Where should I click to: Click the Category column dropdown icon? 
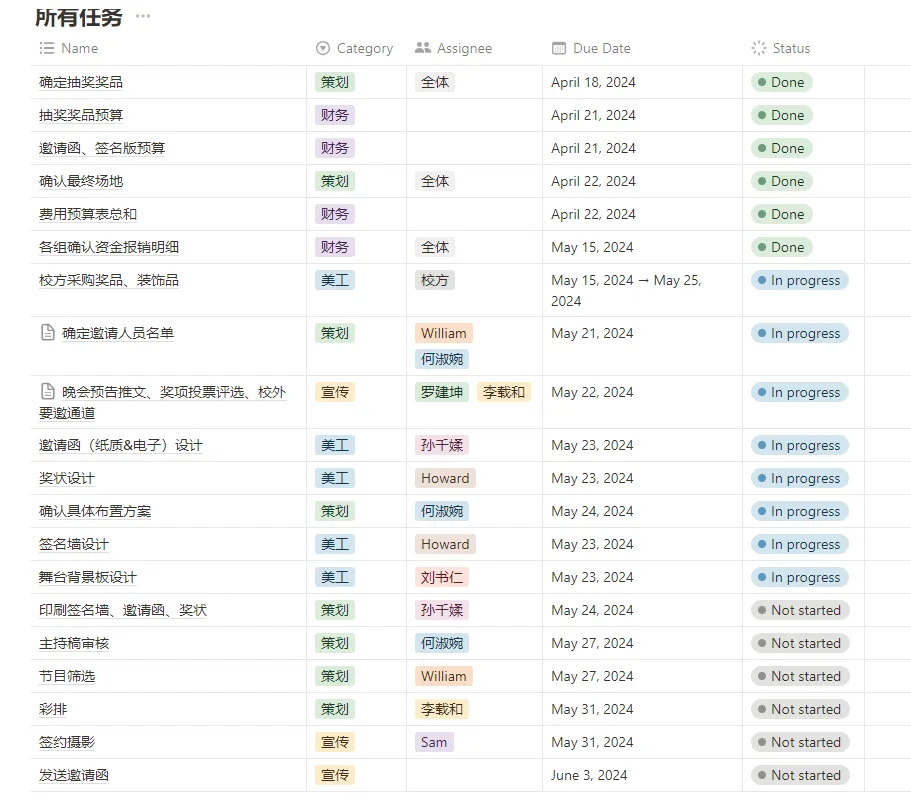point(323,48)
